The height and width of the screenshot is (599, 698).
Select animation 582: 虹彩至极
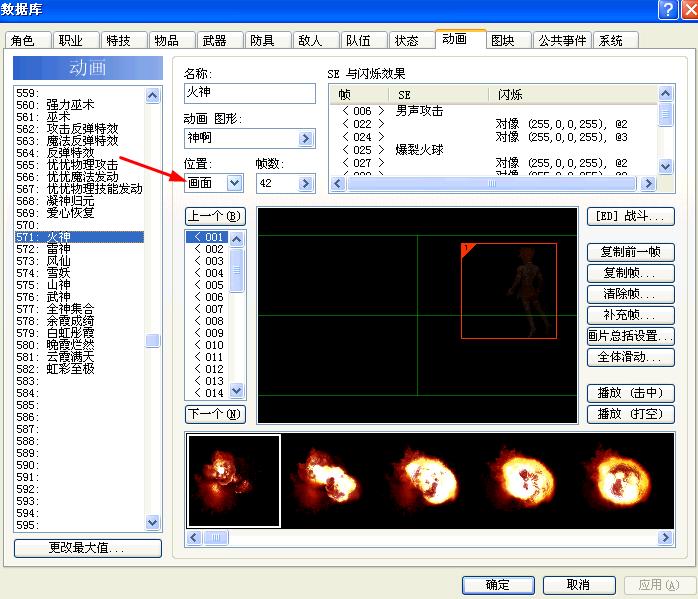click(79, 369)
